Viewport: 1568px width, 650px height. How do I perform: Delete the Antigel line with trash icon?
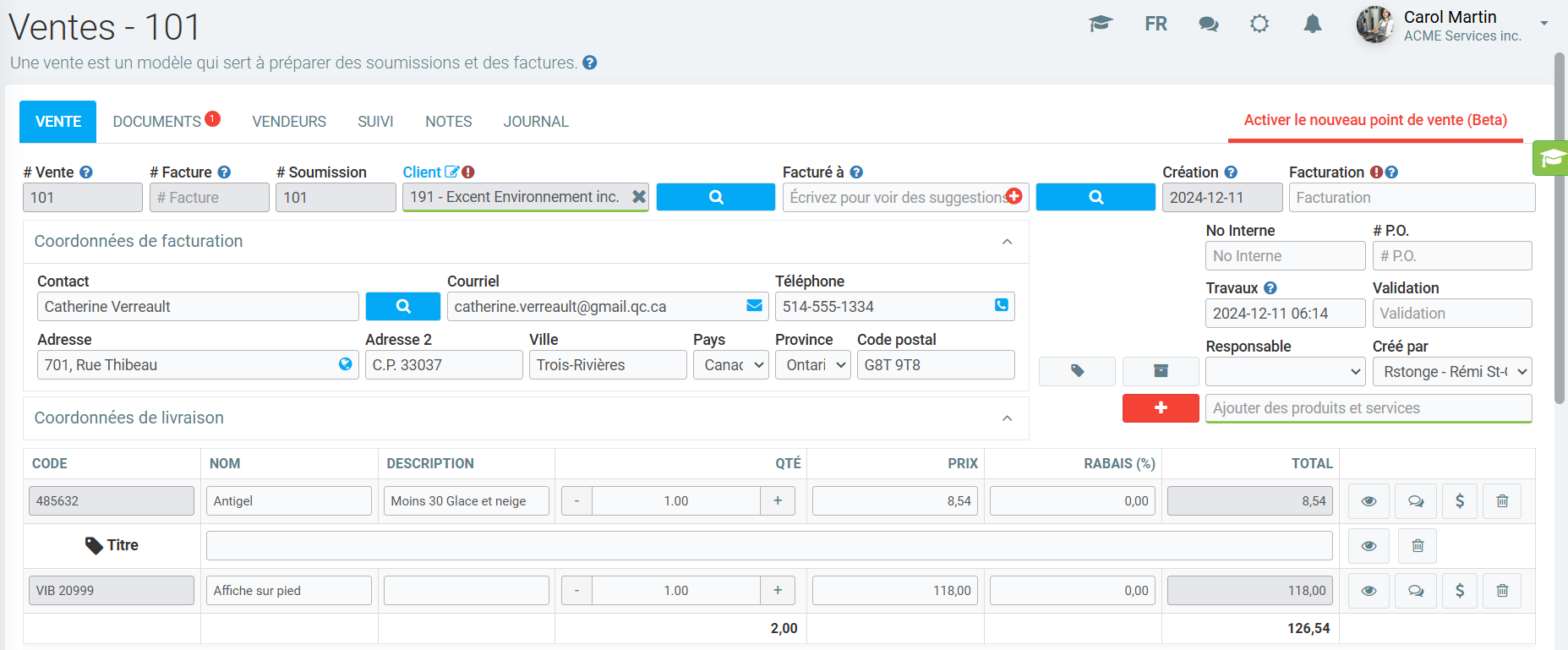(1502, 501)
